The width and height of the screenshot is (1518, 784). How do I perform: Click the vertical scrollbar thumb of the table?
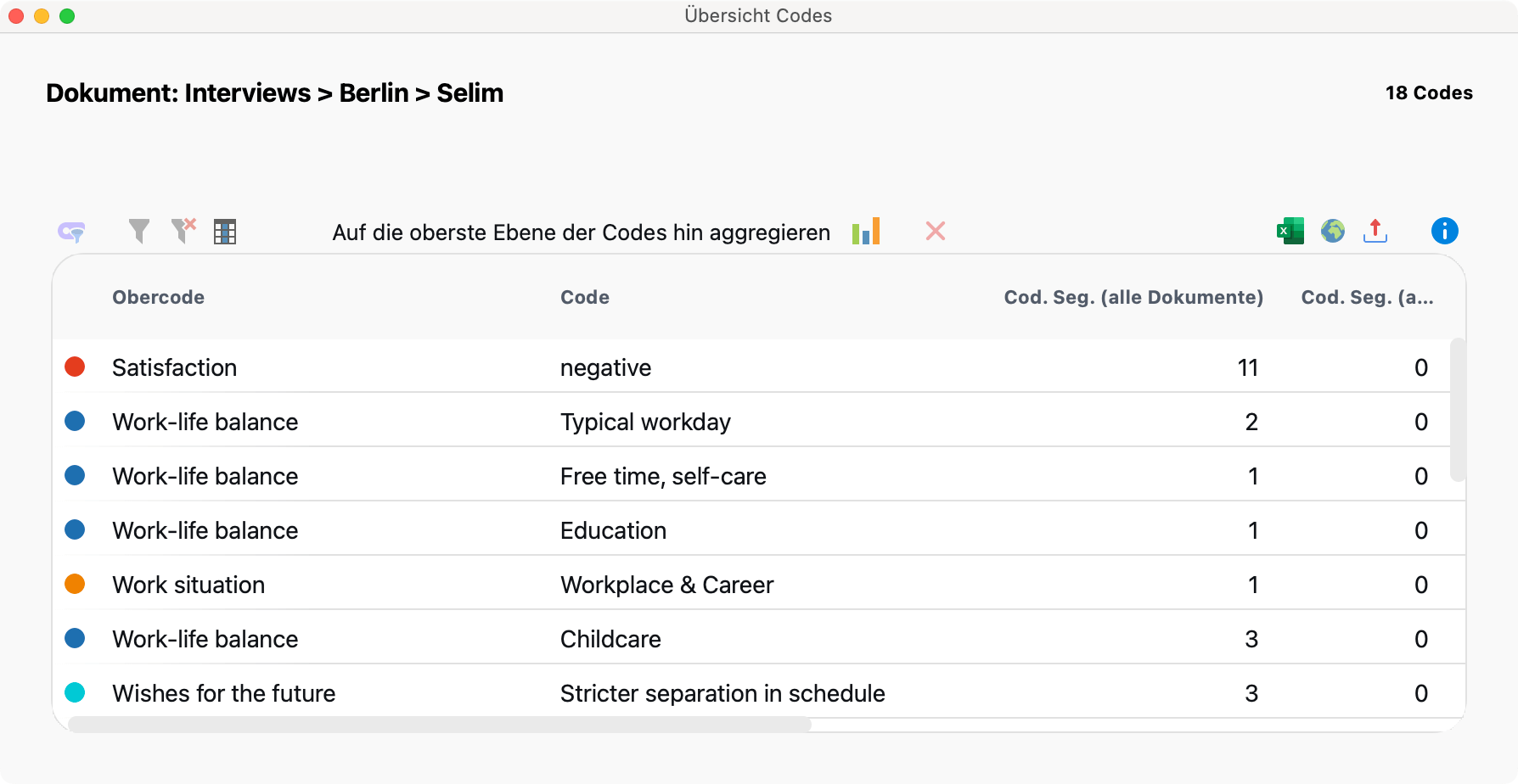pos(1457,410)
